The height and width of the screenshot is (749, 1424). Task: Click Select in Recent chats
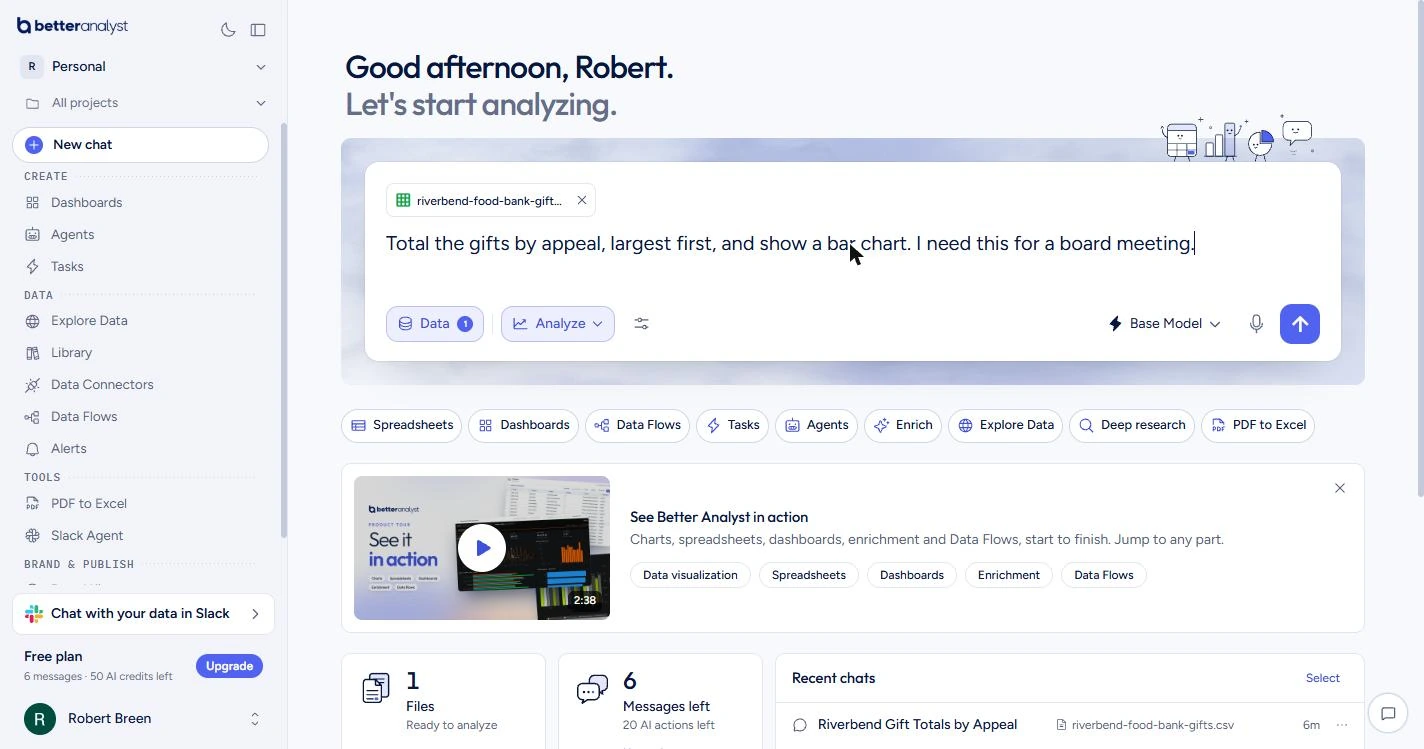pyautogui.click(x=1323, y=678)
